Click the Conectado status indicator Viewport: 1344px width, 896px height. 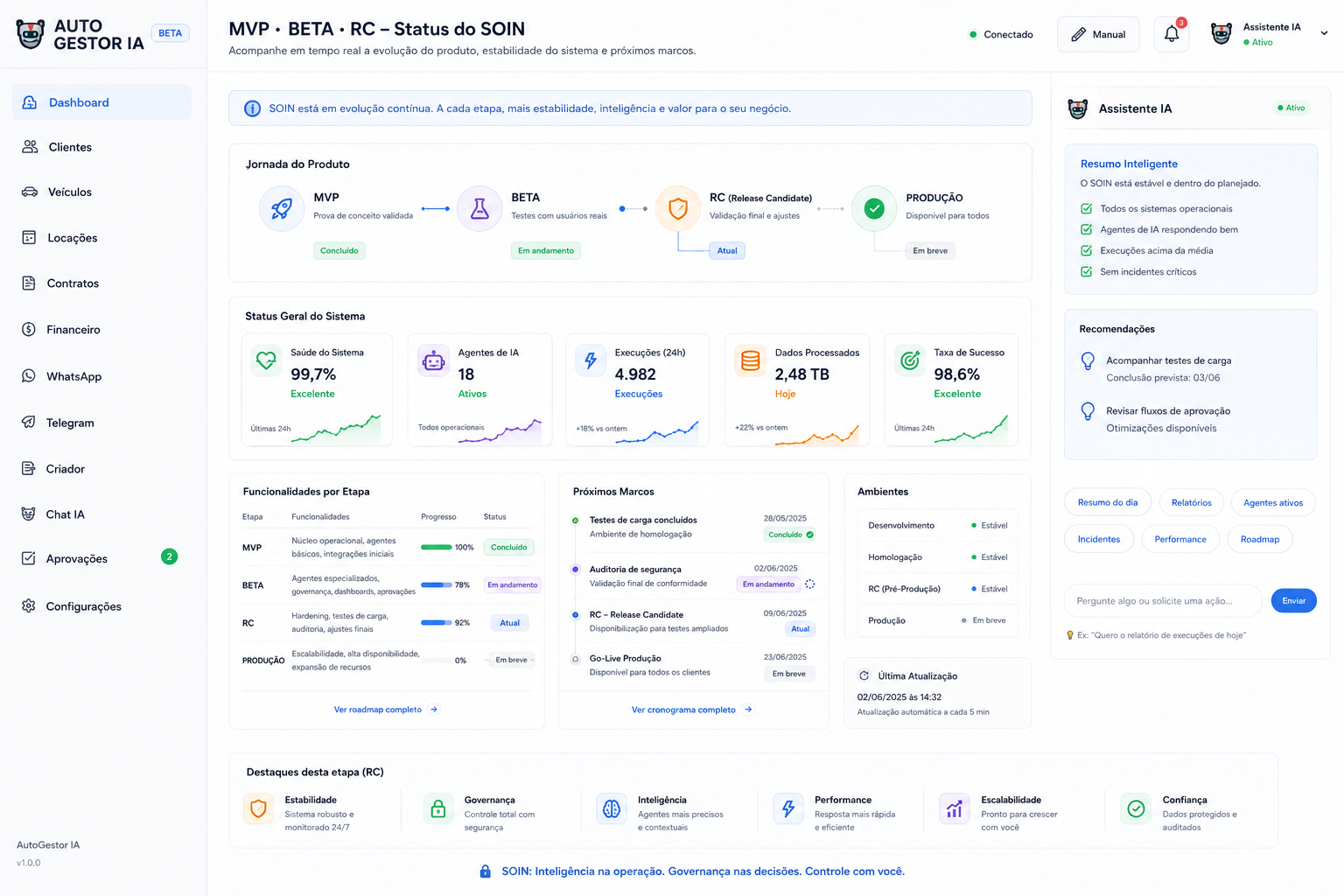pyautogui.click(x=1001, y=34)
